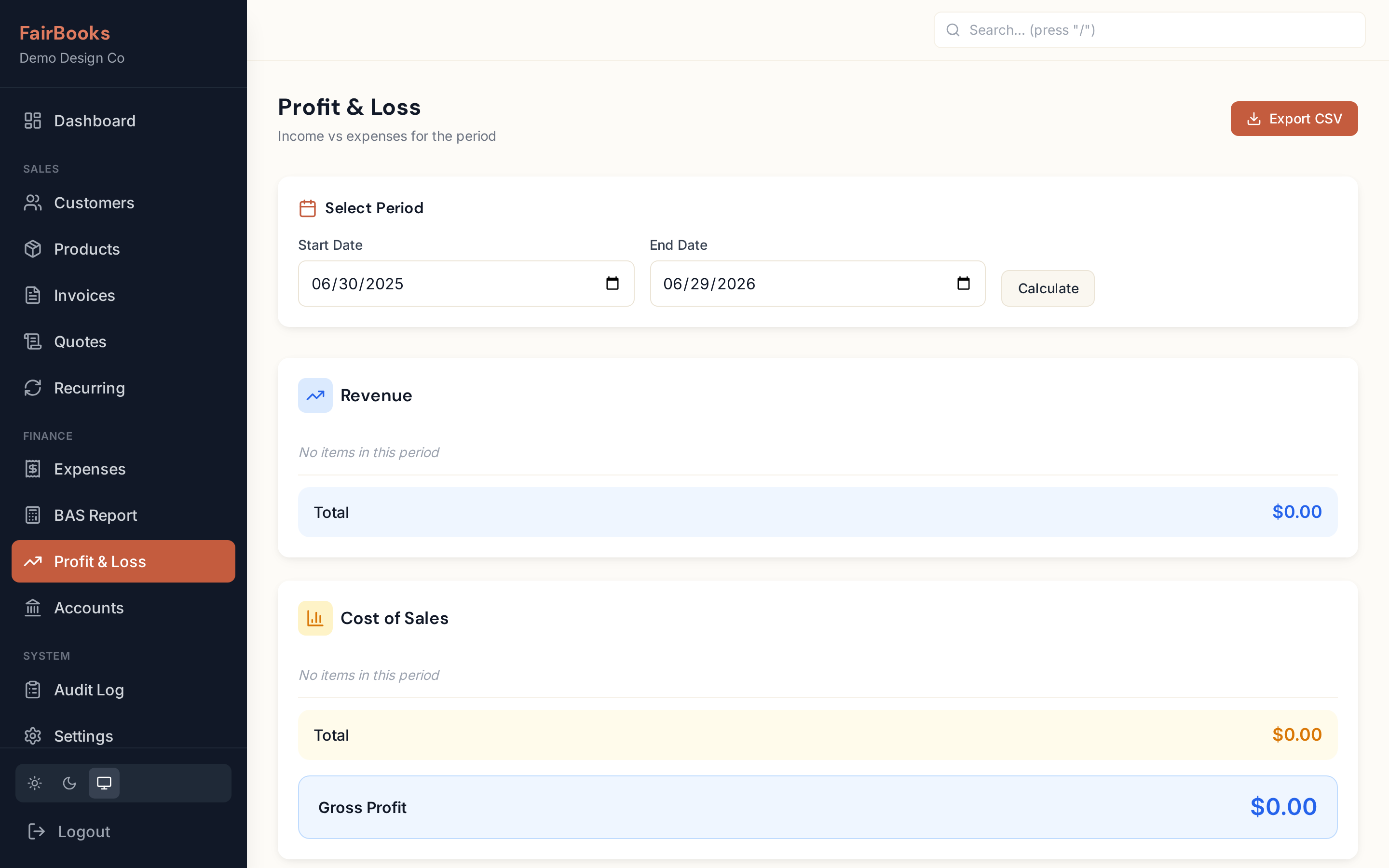The height and width of the screenshot is (868, 1389).
Task: Open Invoices in sidebar
Action: pyautogui.click(x=84, y=296)
